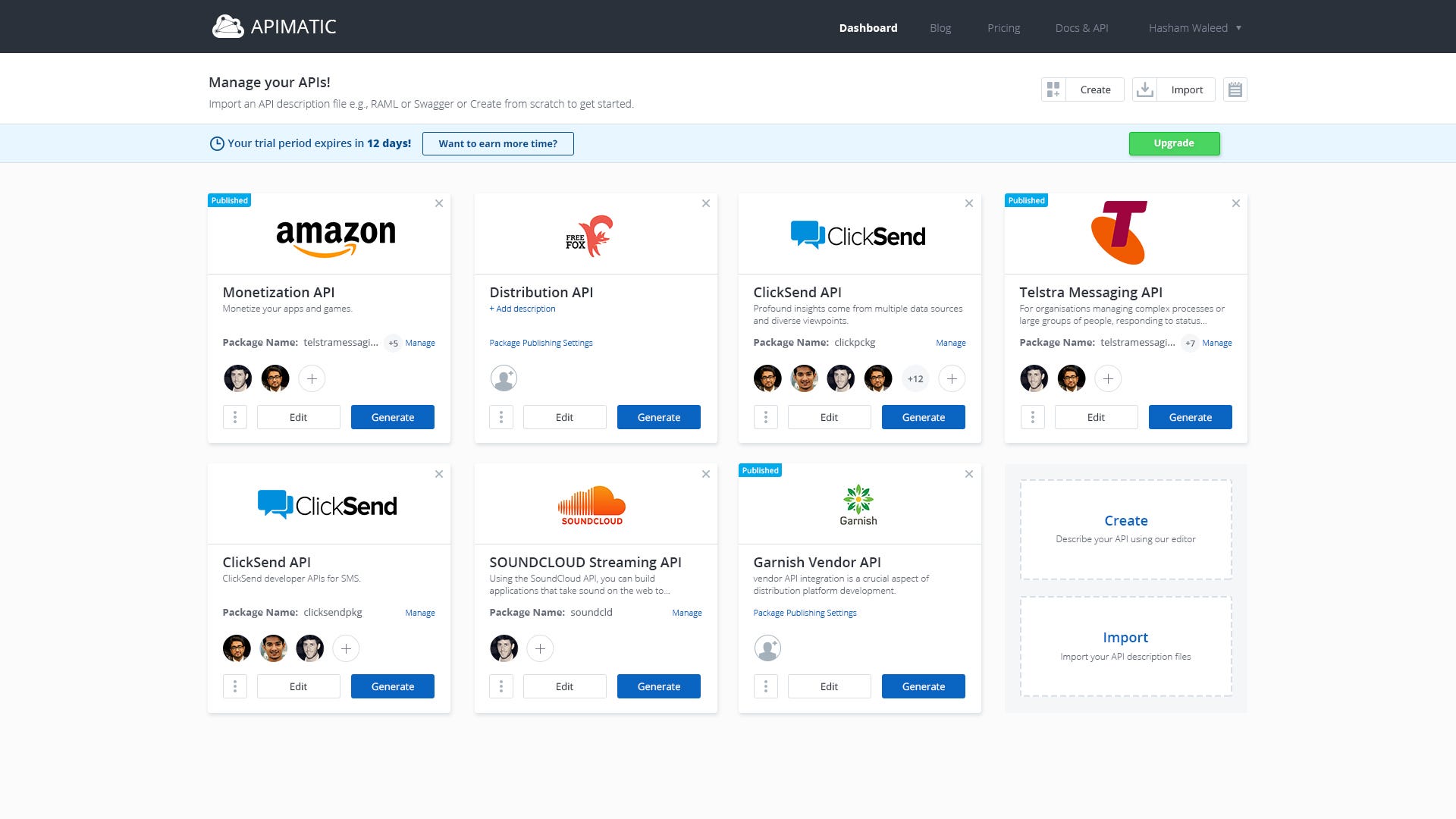Viewport: 1456px width, 819px height.
Task: Close the Telstra Messaging API card
Action: point(1236,203)
